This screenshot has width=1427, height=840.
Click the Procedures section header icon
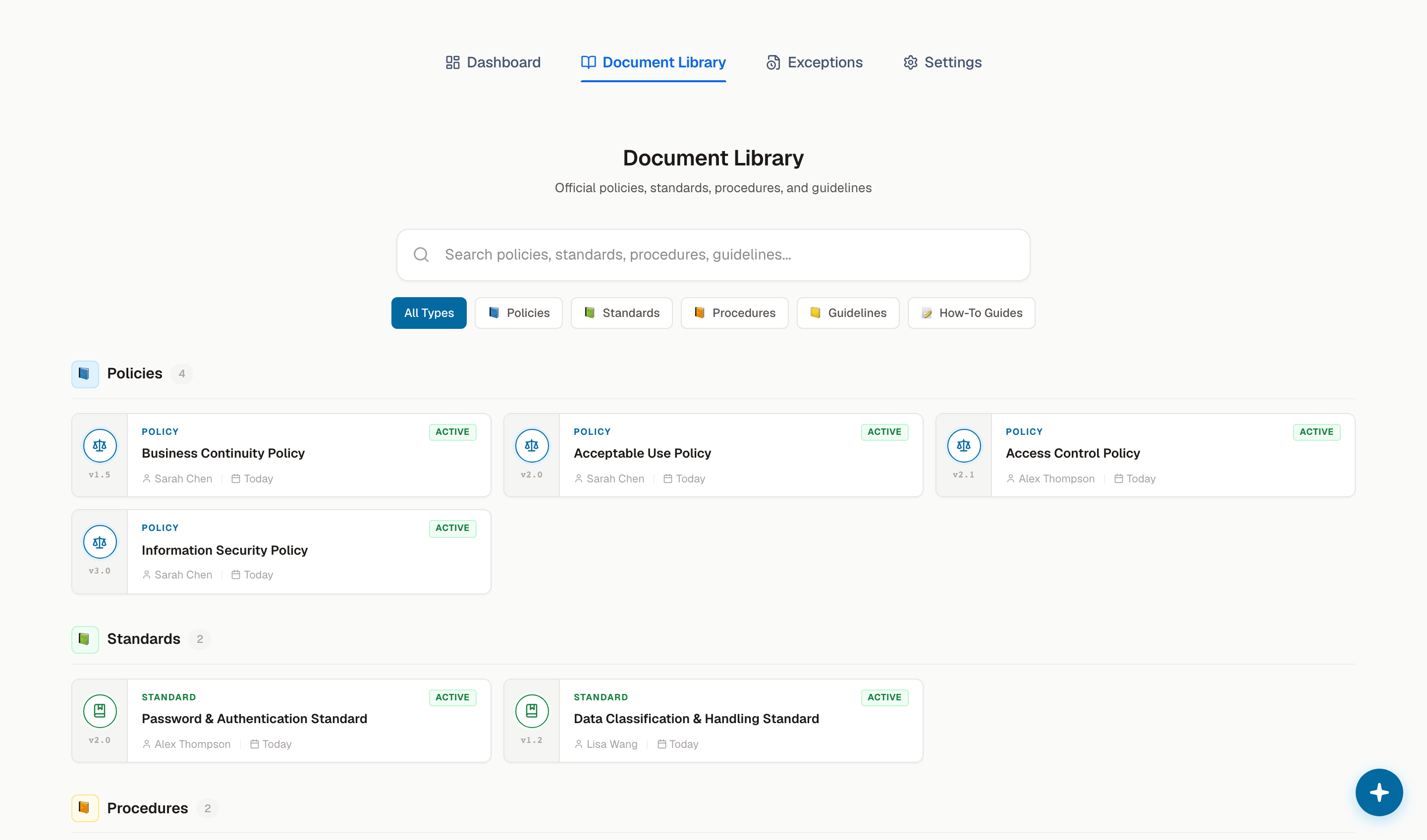(x=85, y=808)
